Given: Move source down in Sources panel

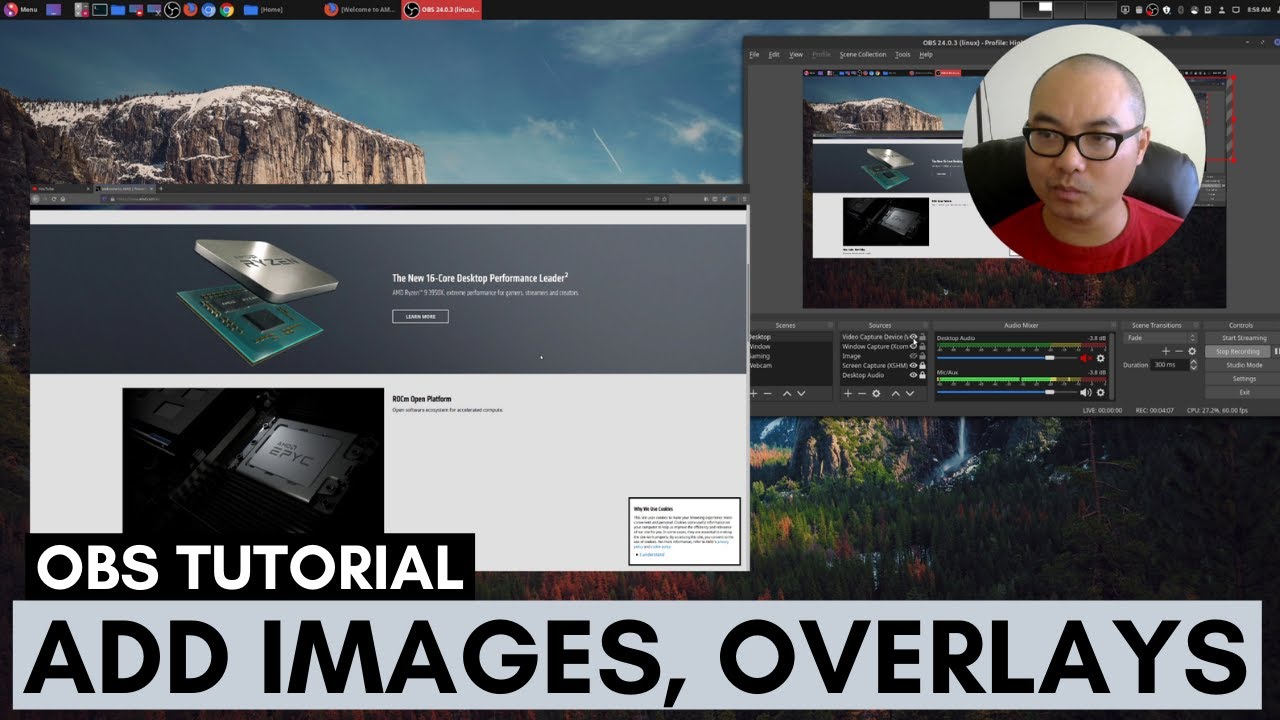Looking at the screenshot, I should click(910, 394).
